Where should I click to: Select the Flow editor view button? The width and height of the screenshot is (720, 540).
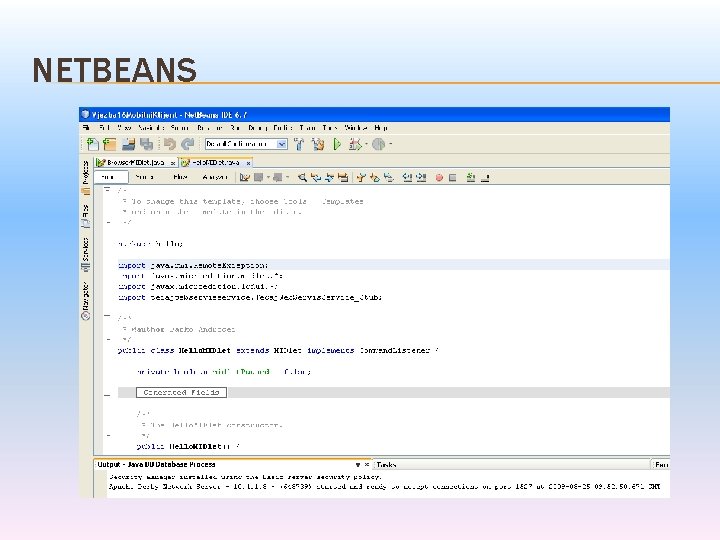[180, 177]
